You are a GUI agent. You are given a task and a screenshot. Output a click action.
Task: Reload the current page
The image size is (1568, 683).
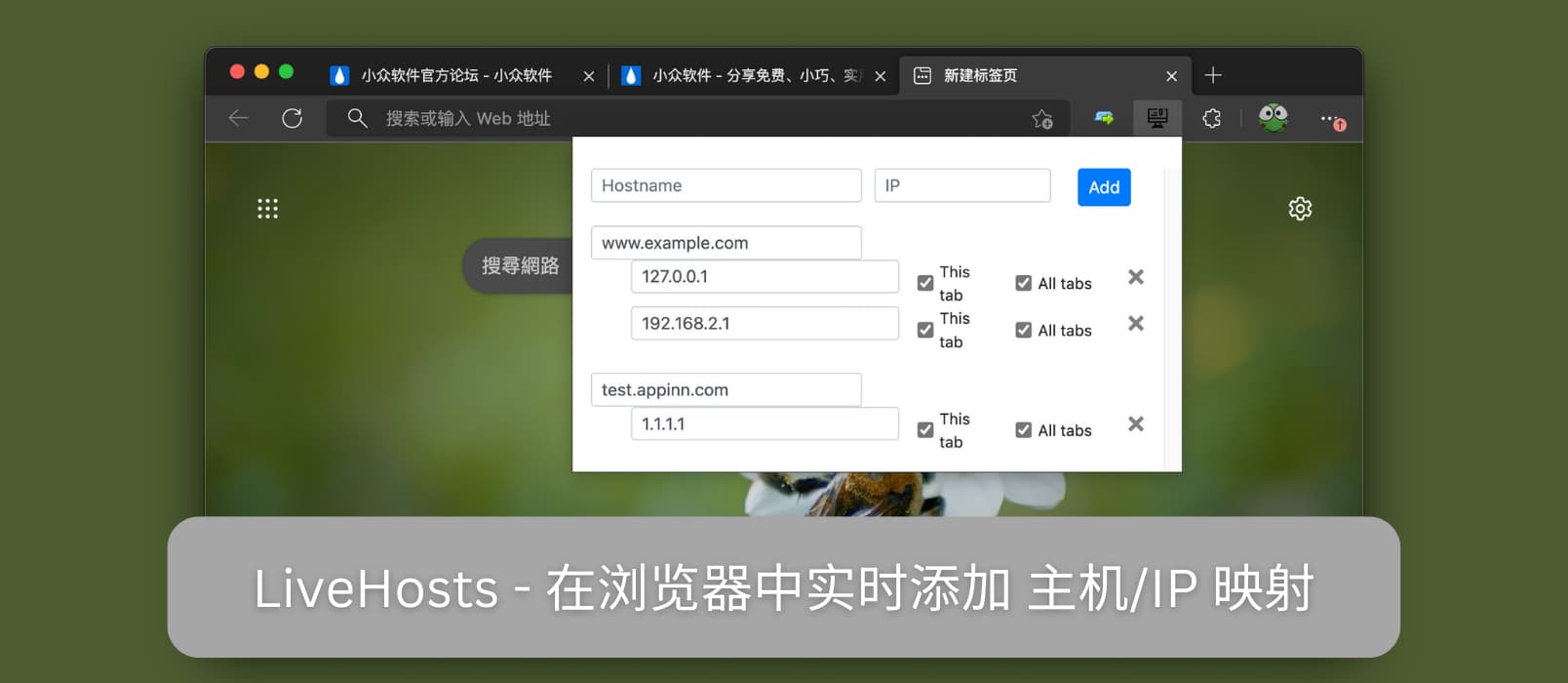292,119
